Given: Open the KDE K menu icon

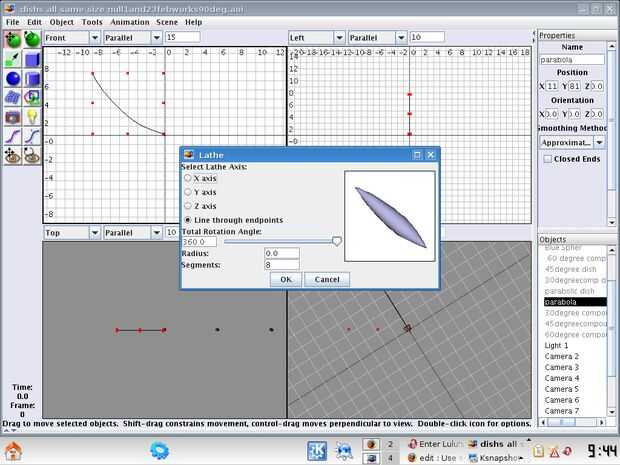Looking at the screenshot, I should pyautogui.click(x=317, y=451).
